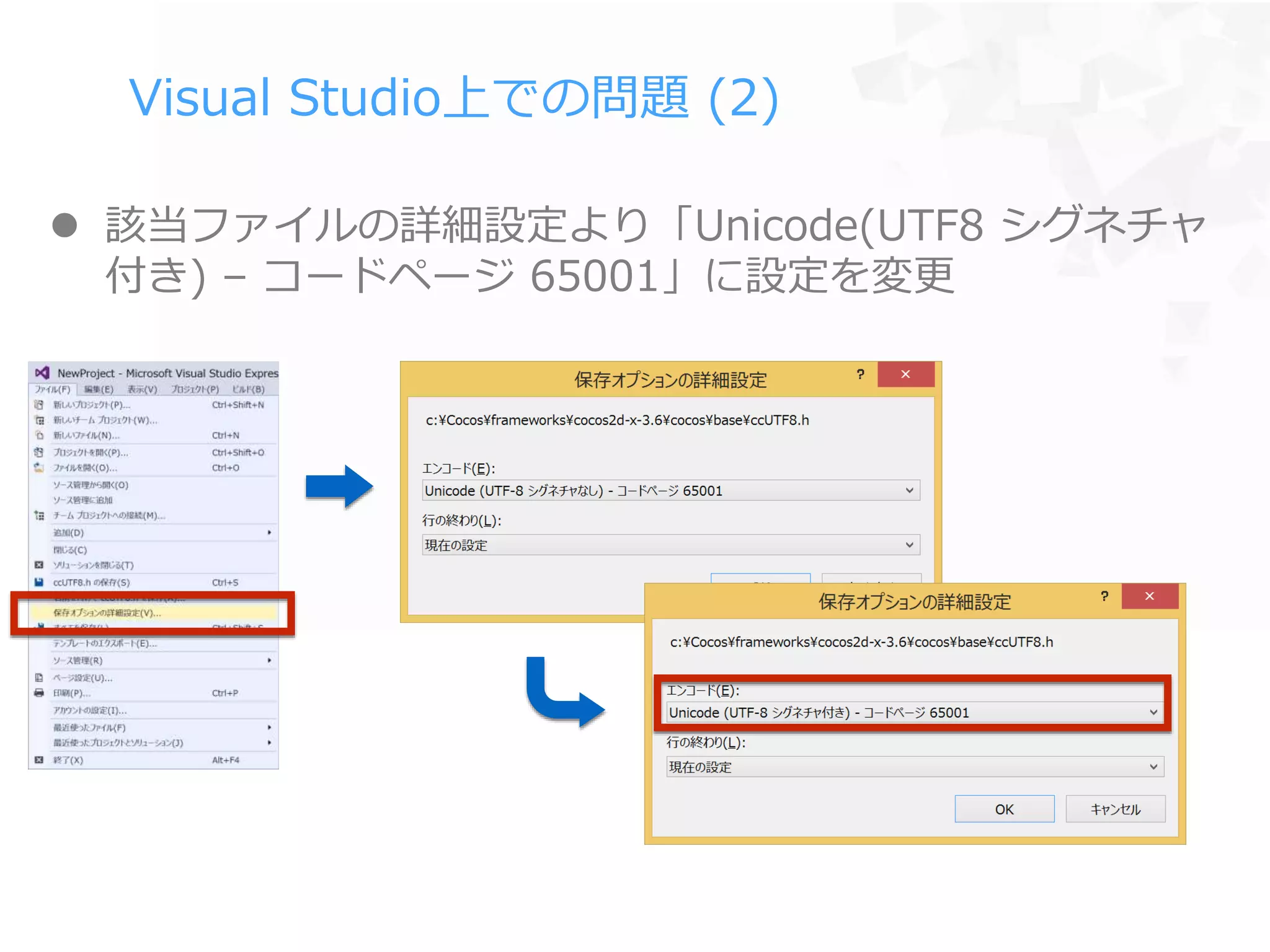This screenshot has height=952, width=1270.
Task: Open the ビルド(B) menu
Action: click(x=248, y=389)
